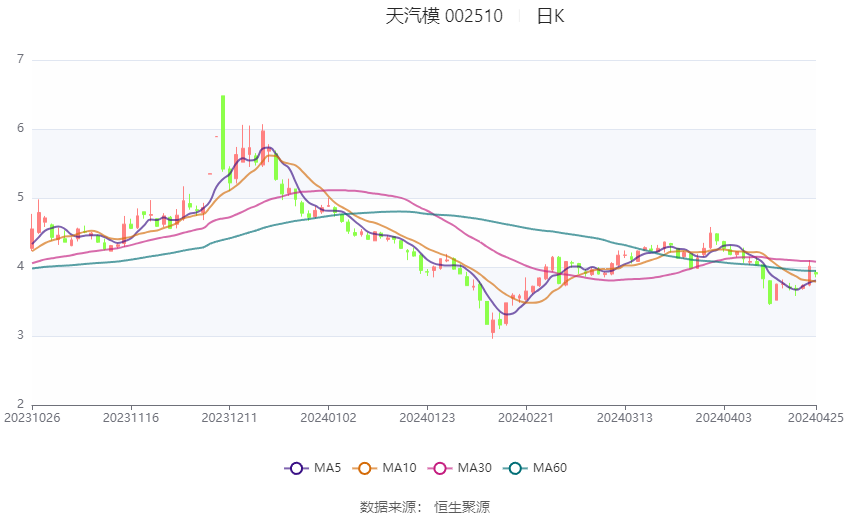This screenshot has height=517, width=850.
Task: Toggle the MA5 legend series
Action: coord(313,468)
